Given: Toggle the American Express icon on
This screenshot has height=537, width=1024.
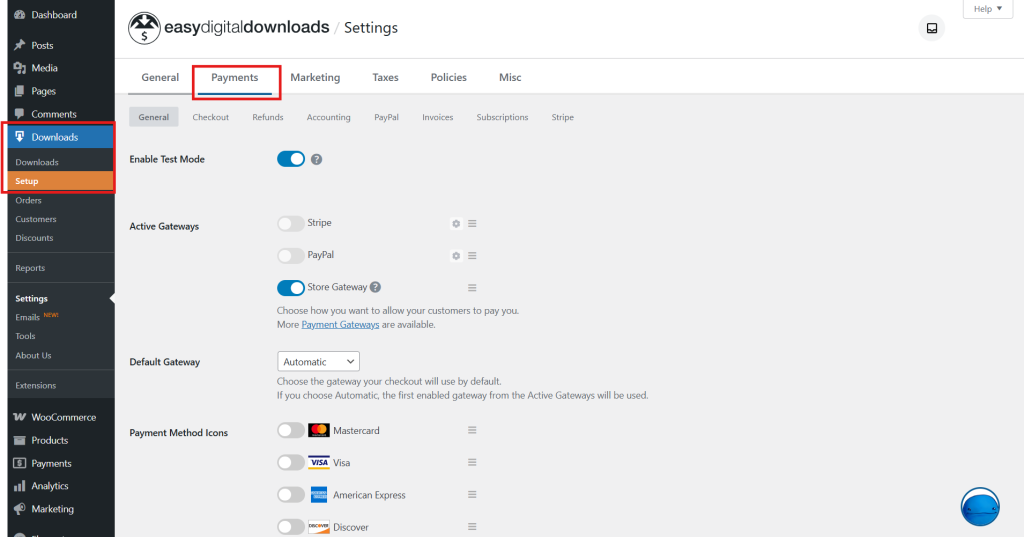Looking at the screenshot, I should pyautogui.click(x=291, y=495).
